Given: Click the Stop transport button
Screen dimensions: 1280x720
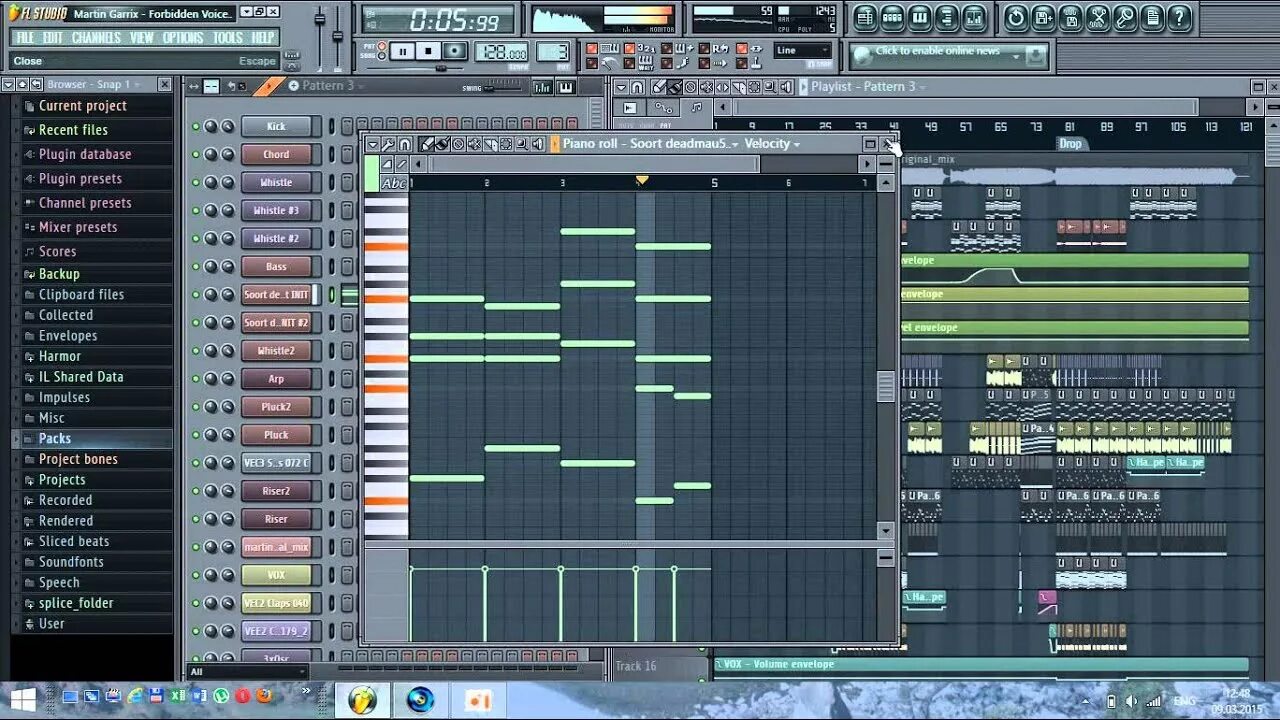Looking at the screenshot, I should [x=429, y=52].
